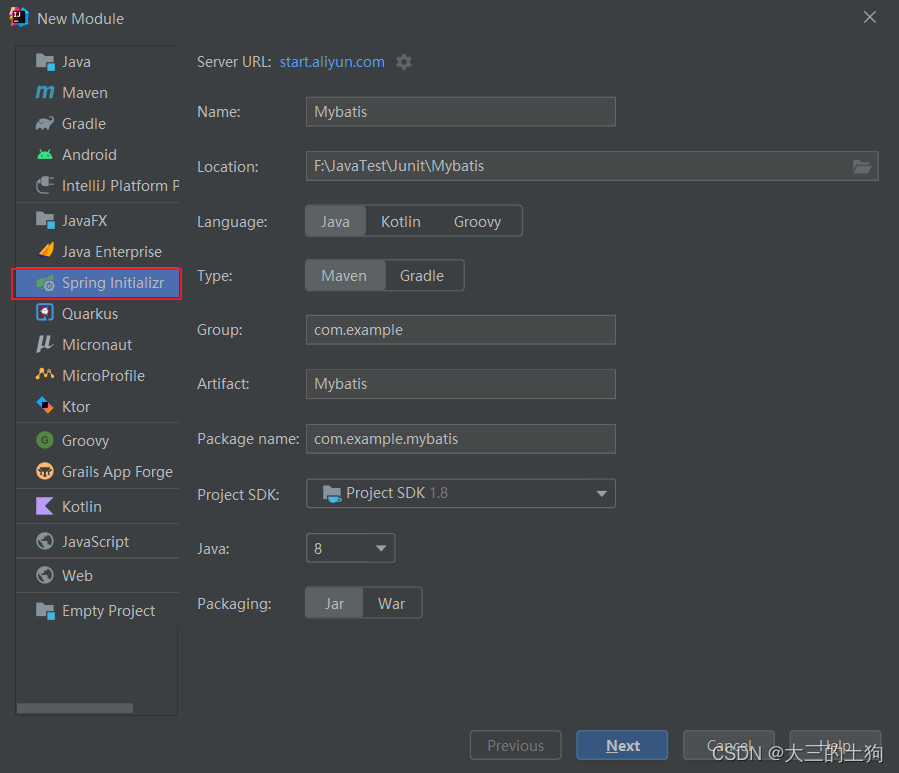The image size is (899, 773).
Task: Click the Cancel button
Action: click(729, 745)
